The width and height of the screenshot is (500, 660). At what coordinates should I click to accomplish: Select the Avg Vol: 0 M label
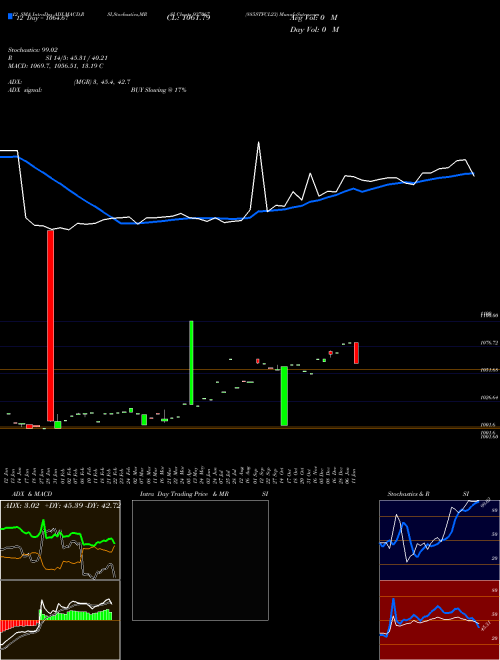coord(313,18)
